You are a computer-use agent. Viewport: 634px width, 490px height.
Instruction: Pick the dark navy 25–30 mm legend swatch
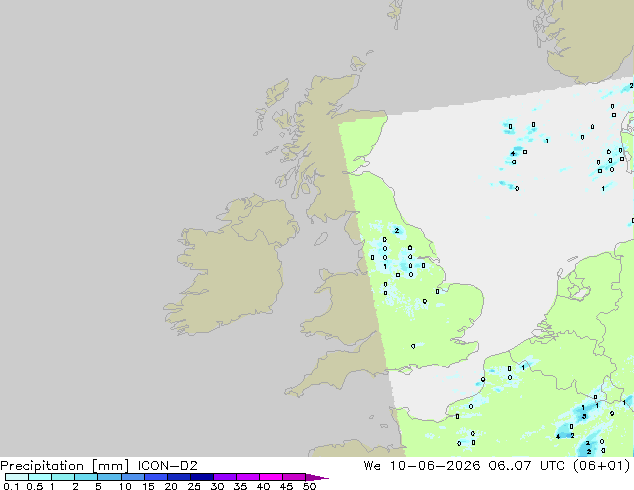202,477
